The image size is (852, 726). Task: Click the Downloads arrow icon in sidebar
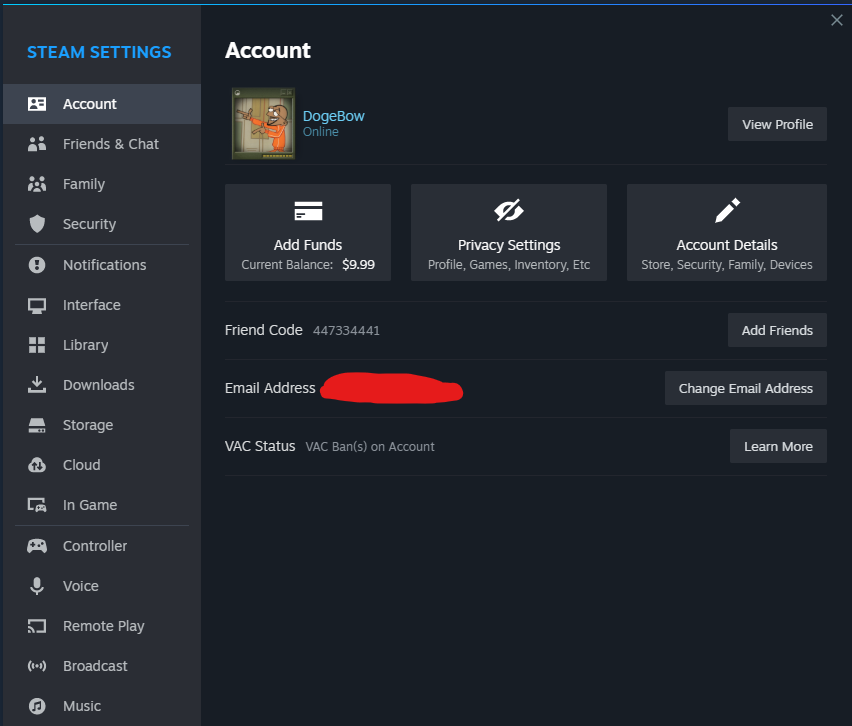tap(37, 385)
